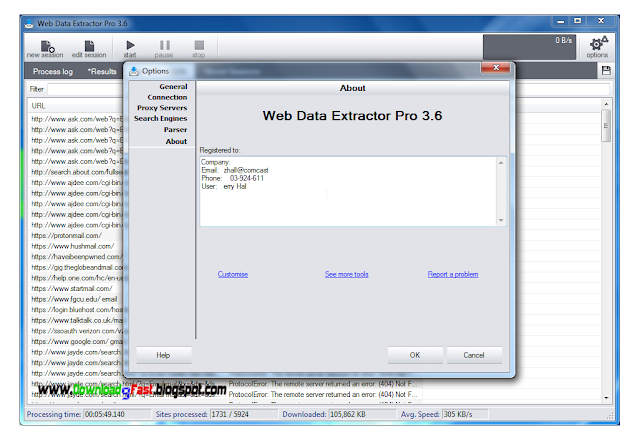The width and height of the screenshot is (640, 440).
Task: Click the Help button
Action: tap(163, 355)
